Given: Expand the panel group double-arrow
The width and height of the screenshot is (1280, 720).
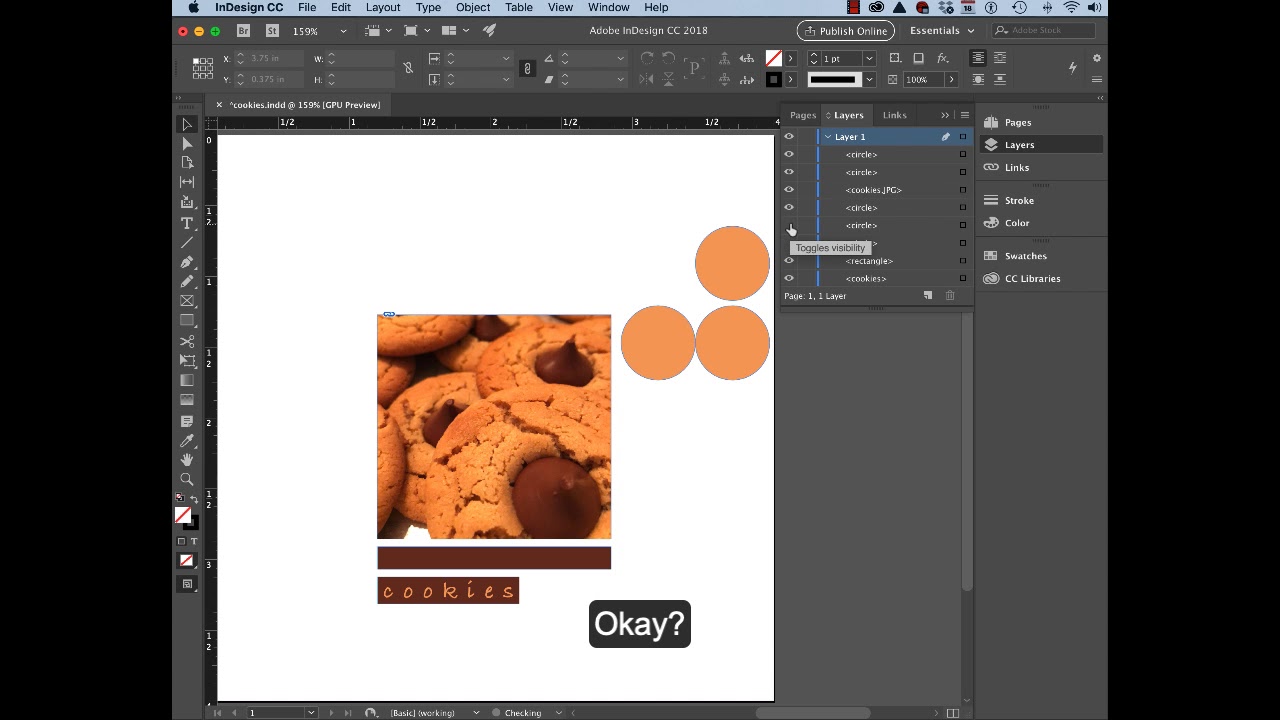Looking at the screenshot, I should pos(945,115).
